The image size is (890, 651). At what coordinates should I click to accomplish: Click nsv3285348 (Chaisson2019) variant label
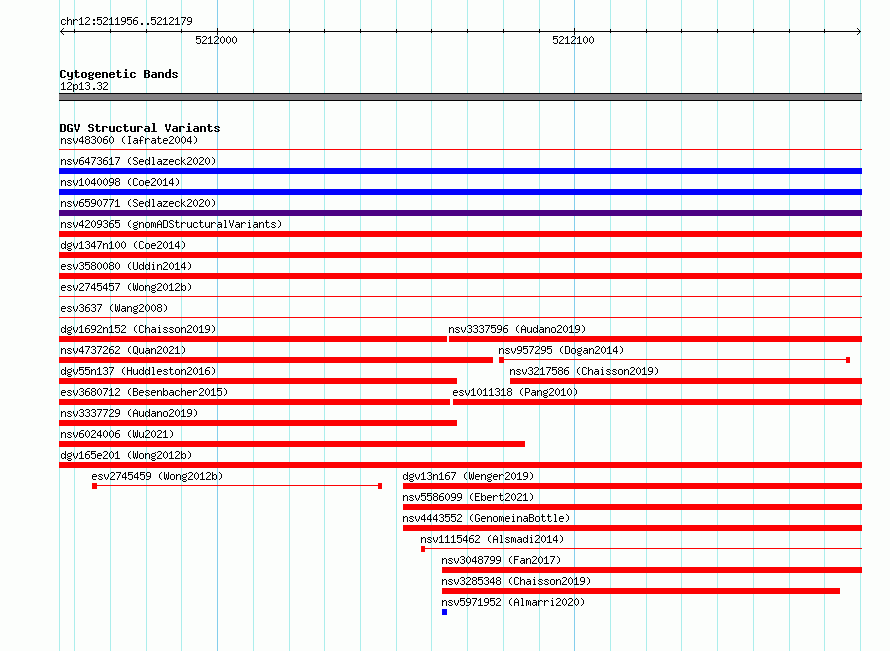click(516, 581)
